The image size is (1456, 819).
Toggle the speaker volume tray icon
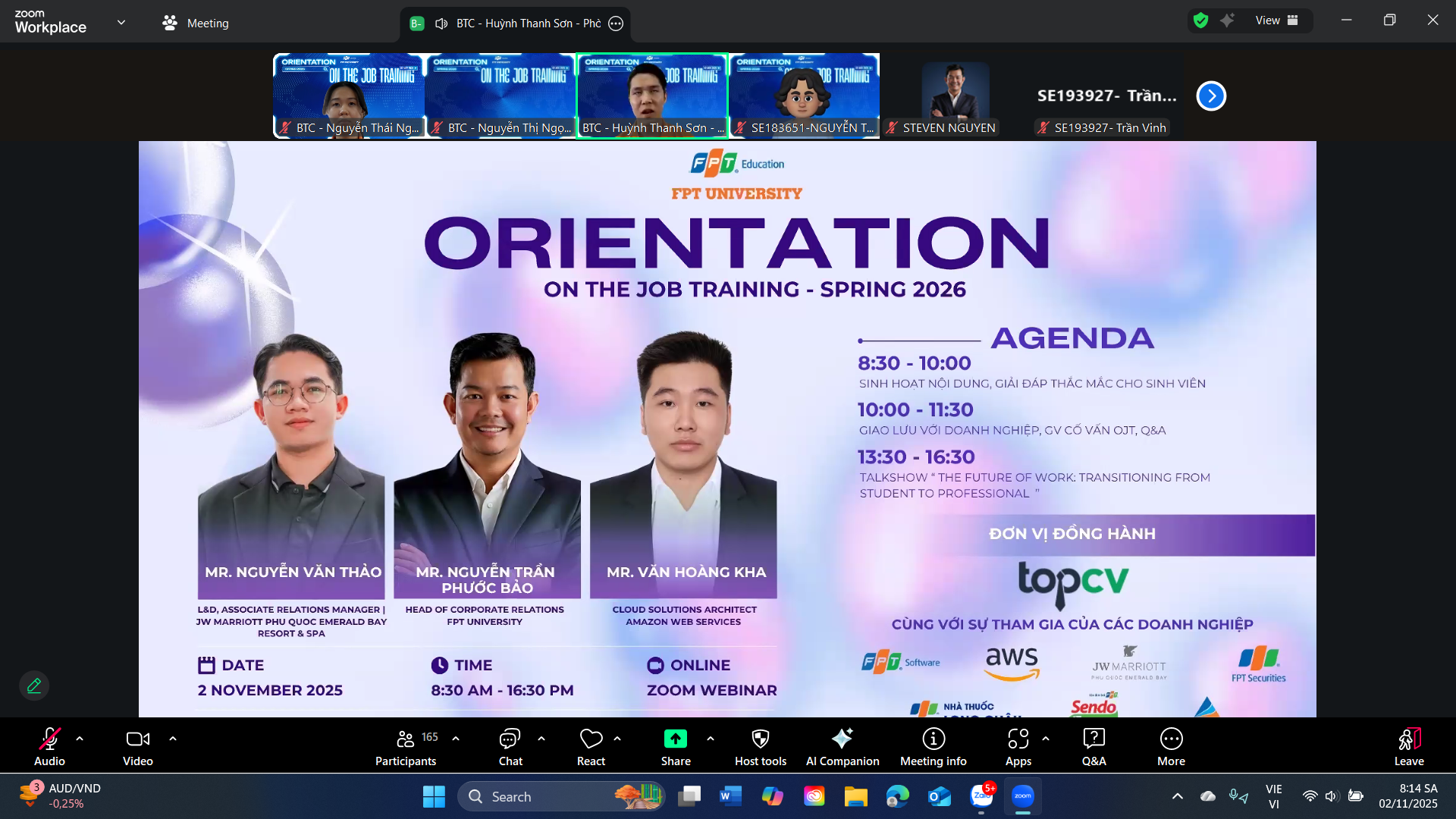tap(1331, 796)
